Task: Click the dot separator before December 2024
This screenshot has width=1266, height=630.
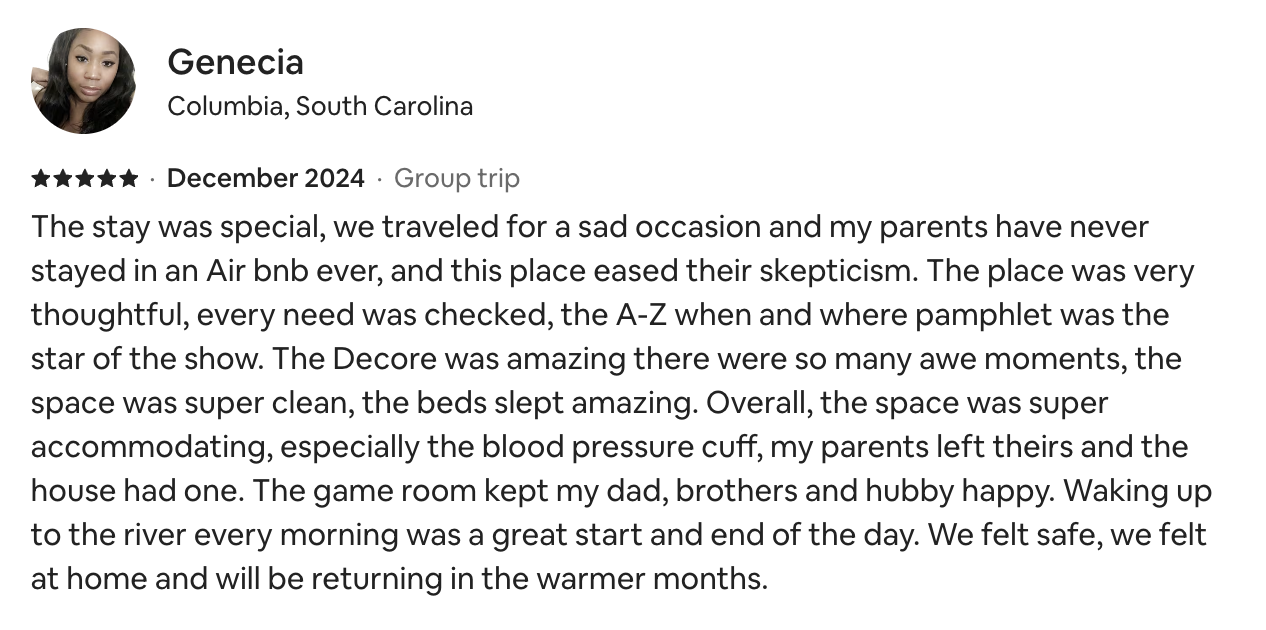Action: coord(153,180)
